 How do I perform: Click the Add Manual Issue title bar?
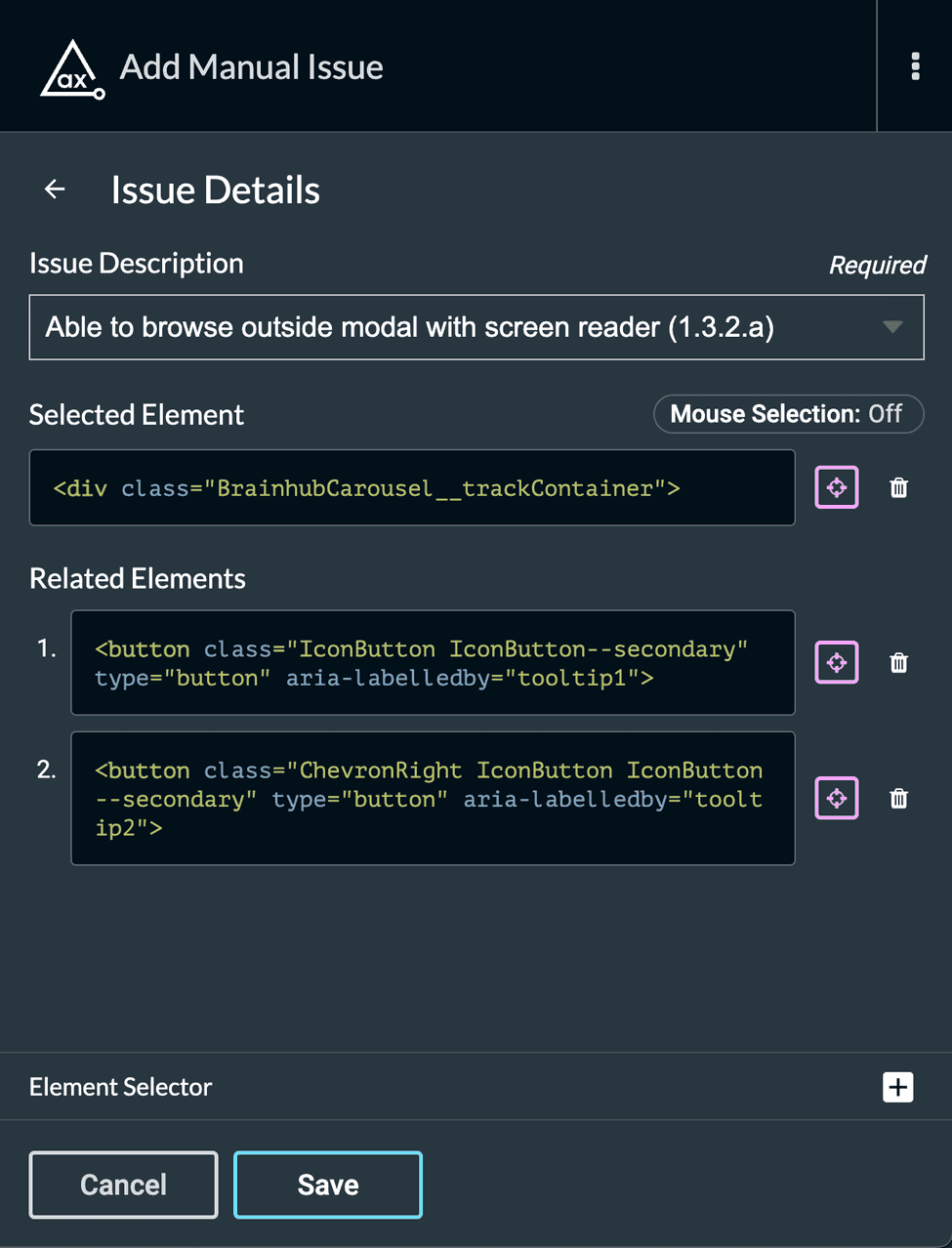coord(251,66)
